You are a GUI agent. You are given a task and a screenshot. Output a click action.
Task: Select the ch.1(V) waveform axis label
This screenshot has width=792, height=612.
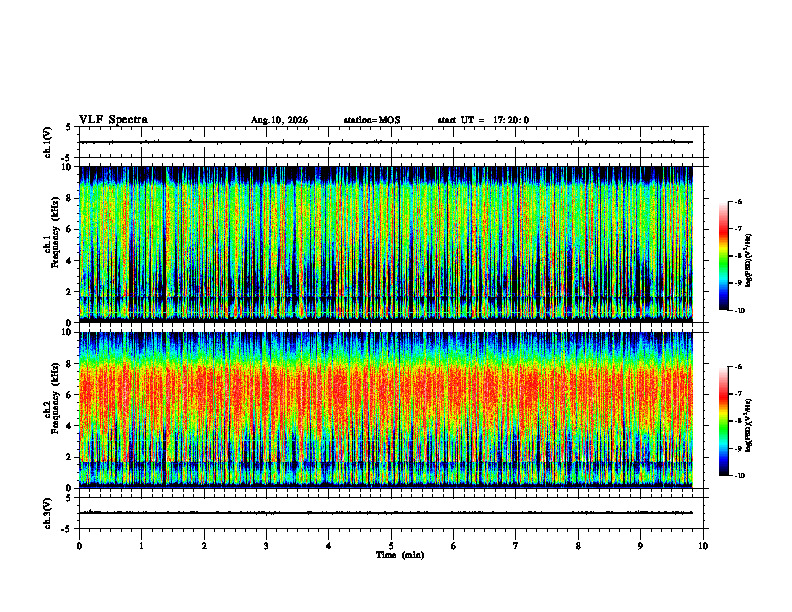48,142
